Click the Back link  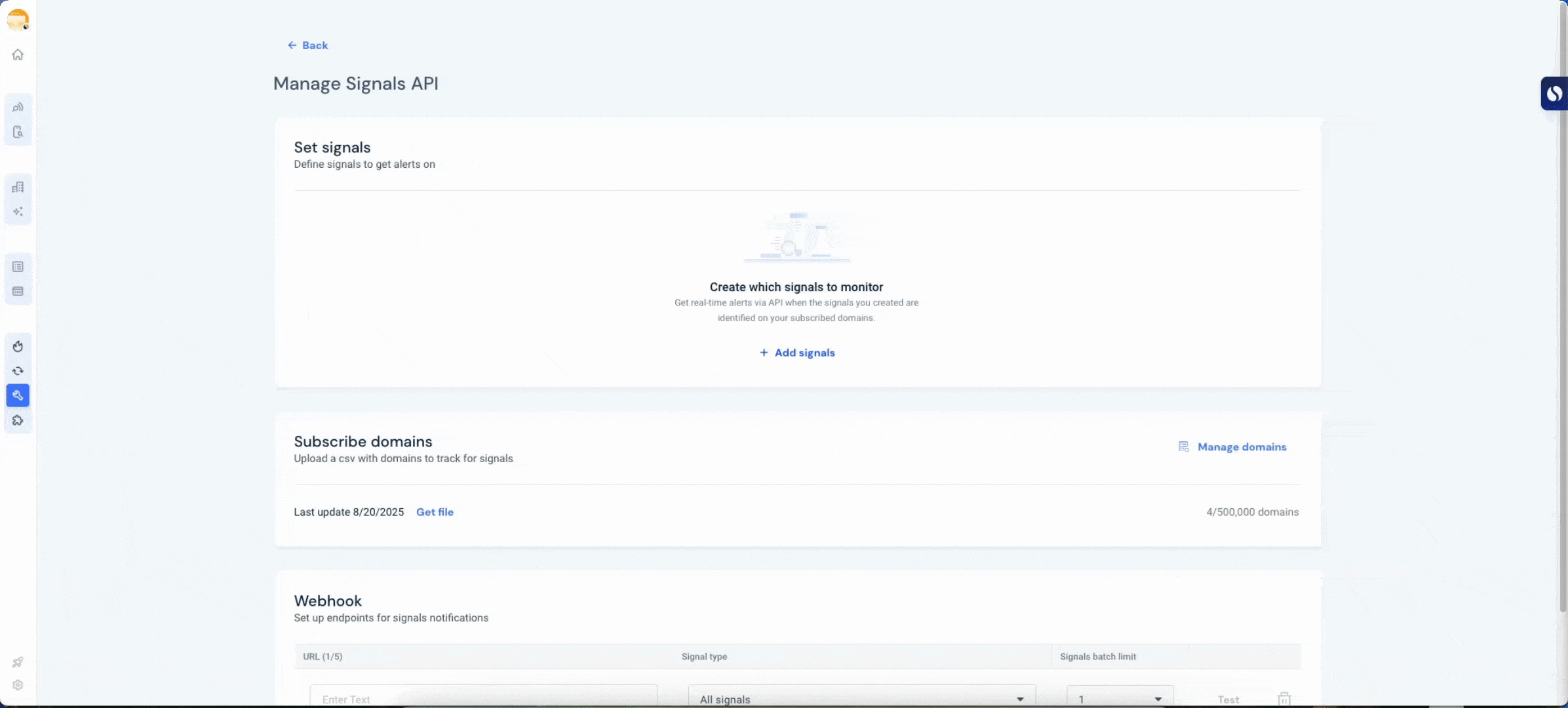click(307, 45)
